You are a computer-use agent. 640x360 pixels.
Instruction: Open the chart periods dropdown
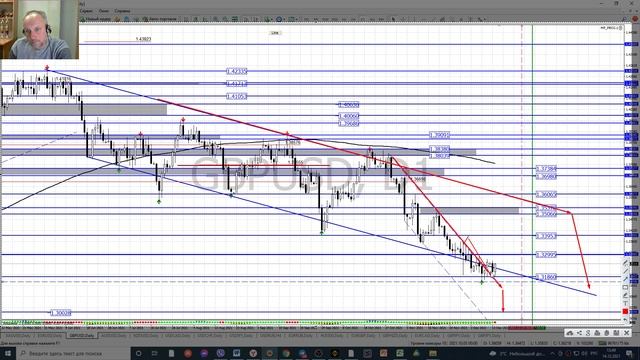point(280,19)
